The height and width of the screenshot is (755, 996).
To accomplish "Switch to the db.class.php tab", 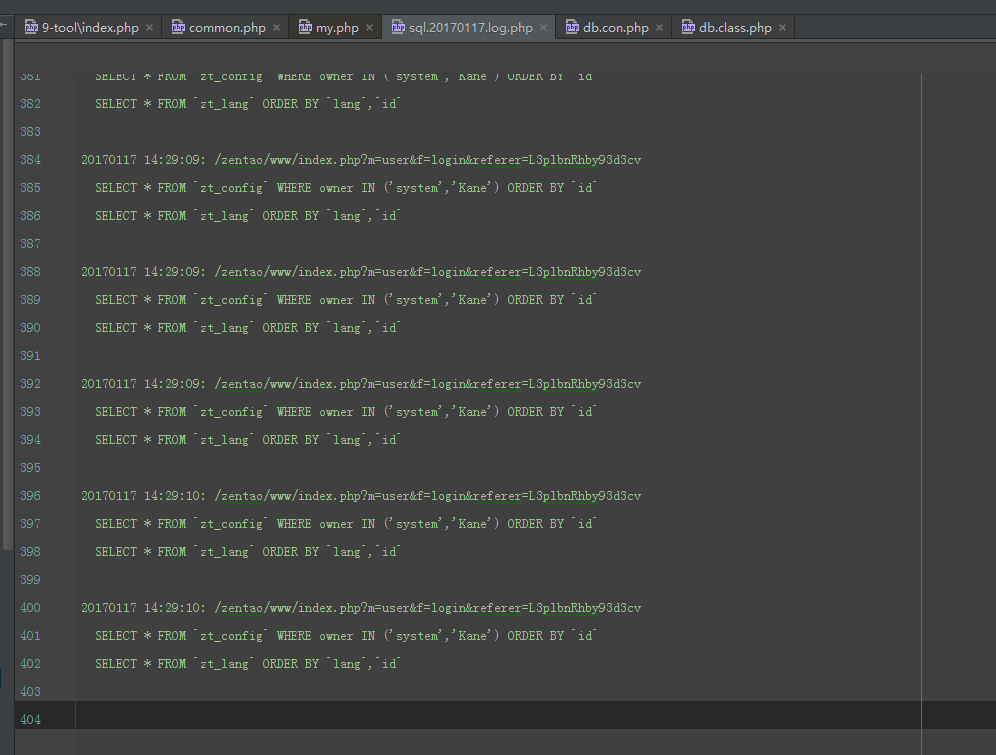I will point(734,28).
